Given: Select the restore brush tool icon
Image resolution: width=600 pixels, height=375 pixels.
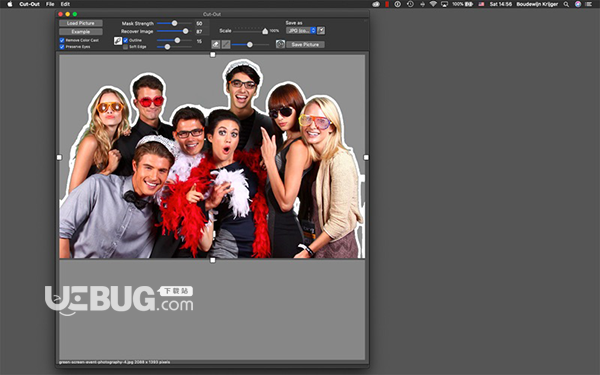Looking at the screenshot, I should click(x=226, y=45).
